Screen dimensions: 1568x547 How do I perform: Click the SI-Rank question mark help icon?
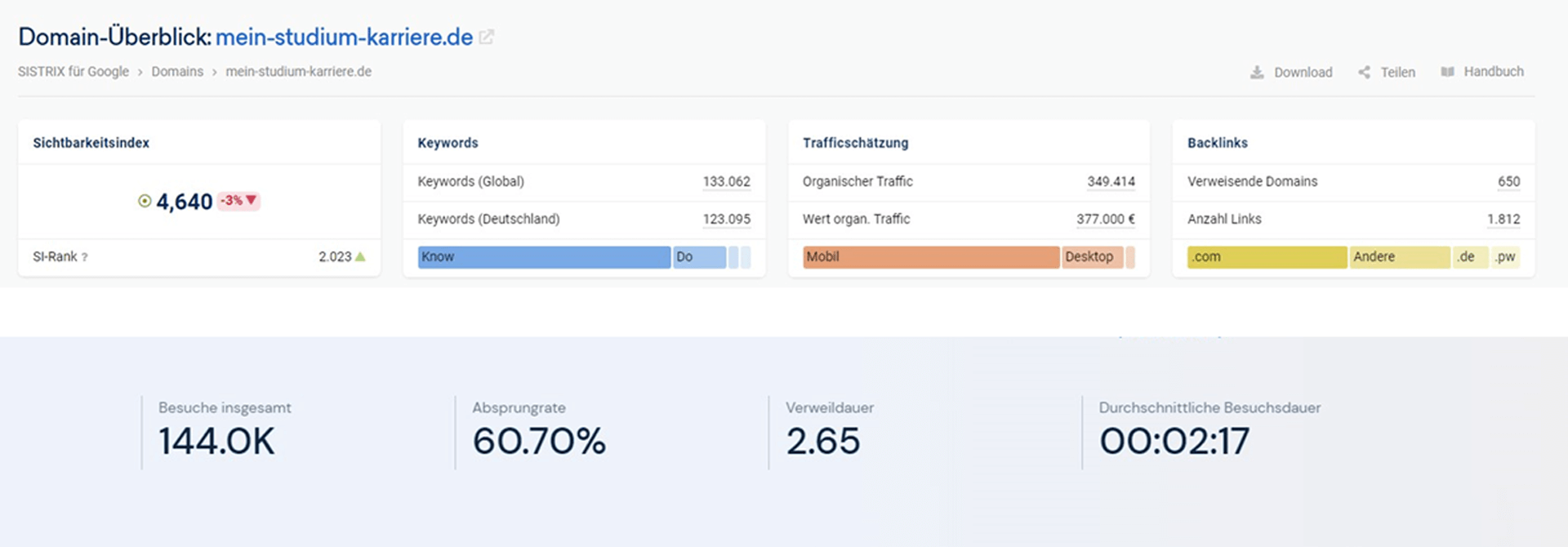point(85,257)
